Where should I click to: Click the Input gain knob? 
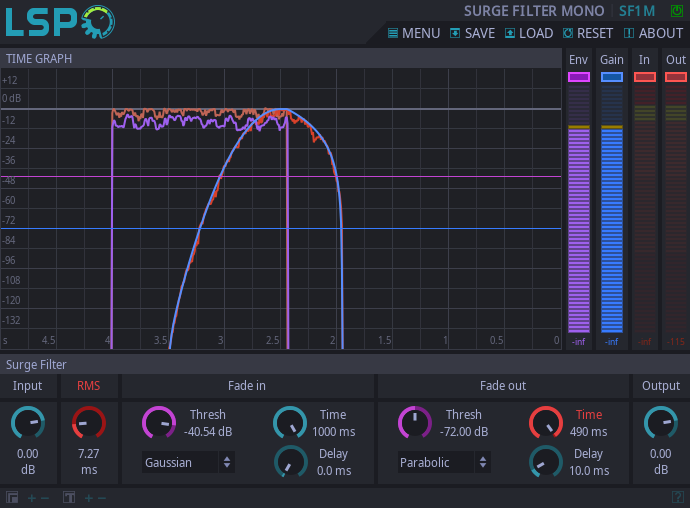pyautogui.click(x=28, y=423)
